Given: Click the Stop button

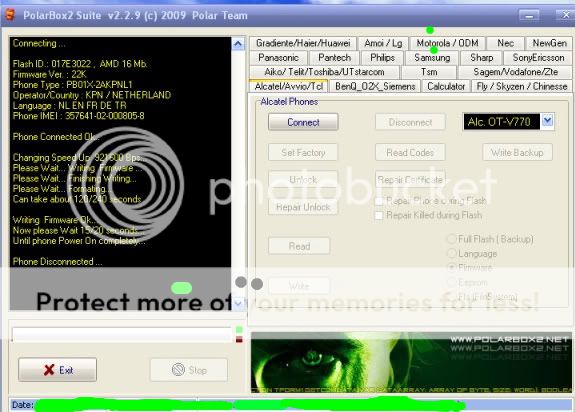Looking at the screenshot, I should (188, 370).
